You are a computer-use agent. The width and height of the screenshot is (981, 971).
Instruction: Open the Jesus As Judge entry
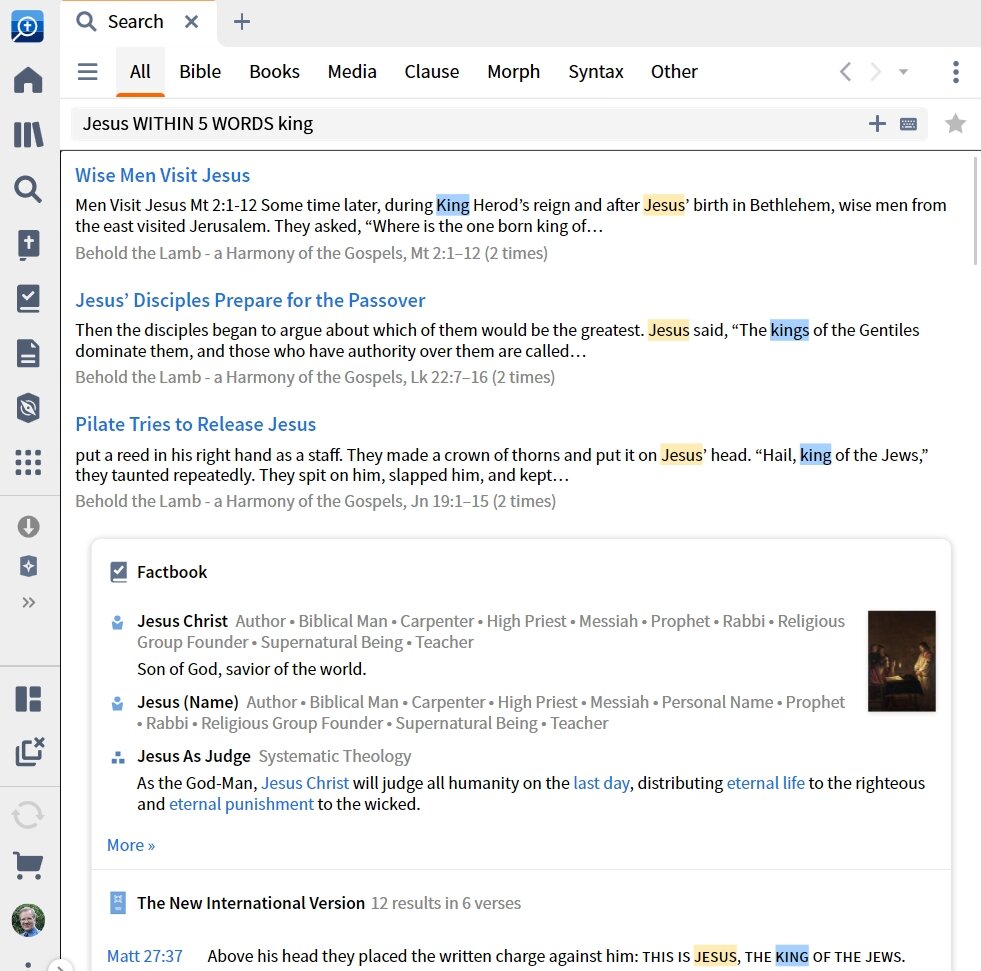pyautogui.click(x=194, y=756)
